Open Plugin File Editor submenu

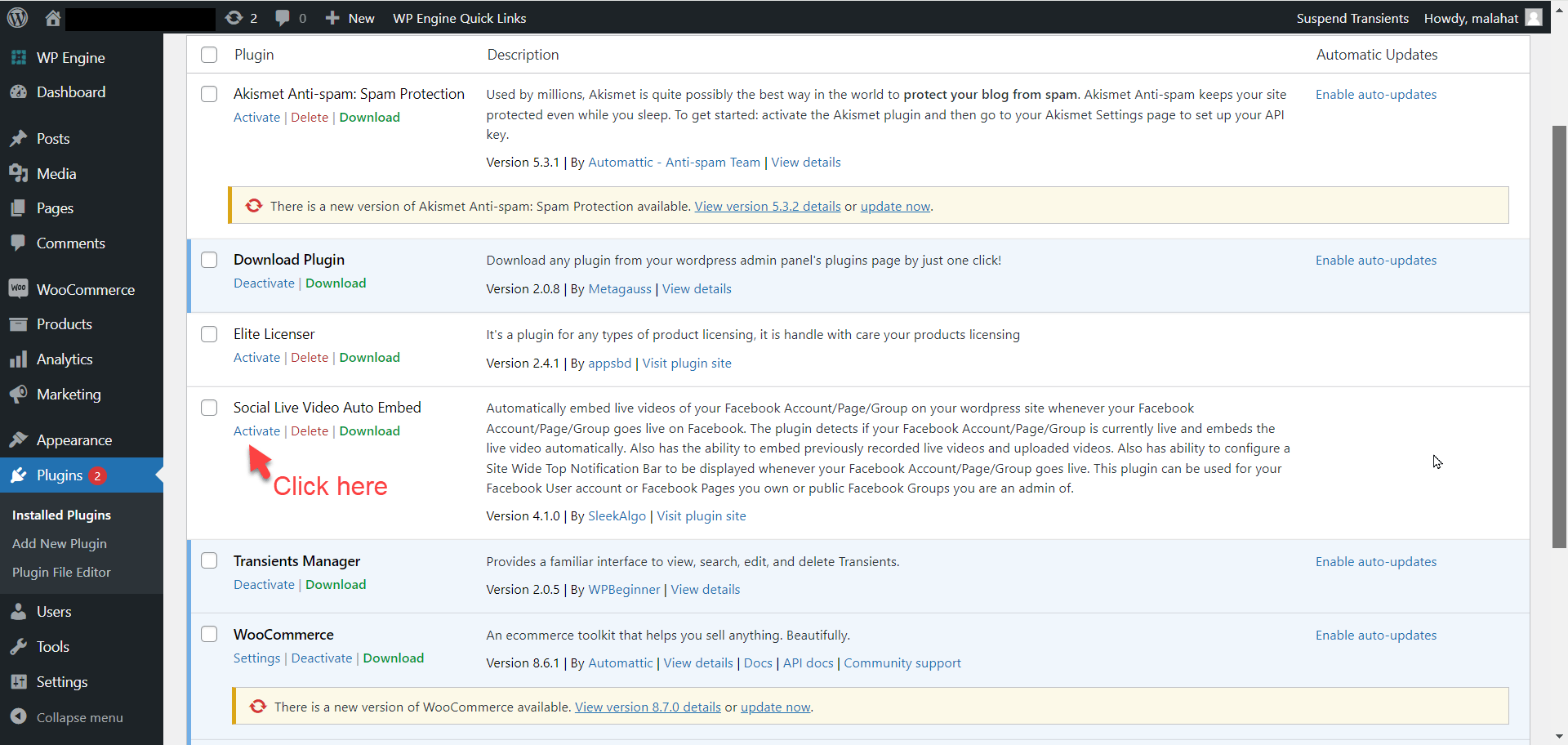[x=61, y=572]
